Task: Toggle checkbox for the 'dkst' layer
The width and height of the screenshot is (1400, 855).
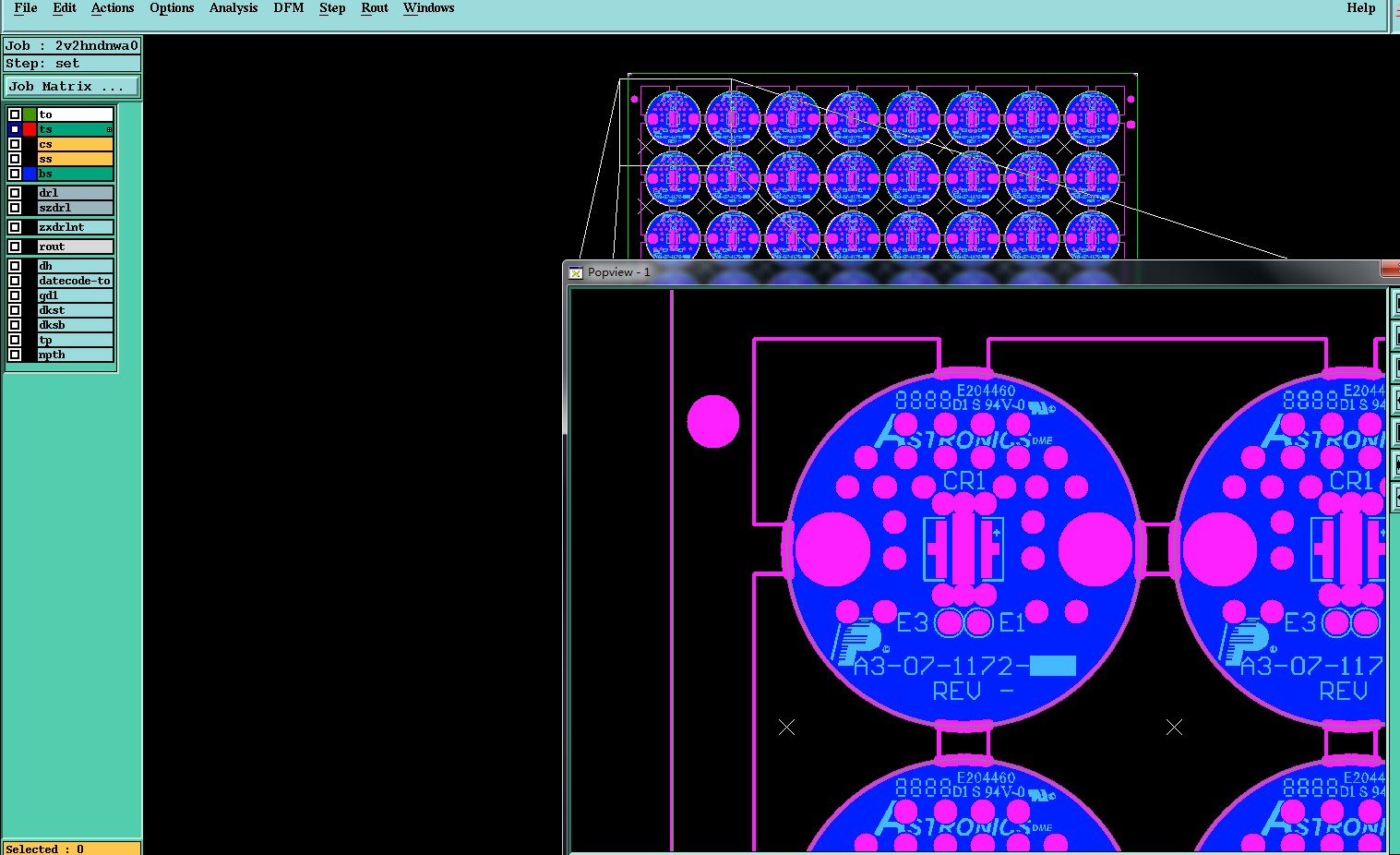Action: (x=15, y=310)
